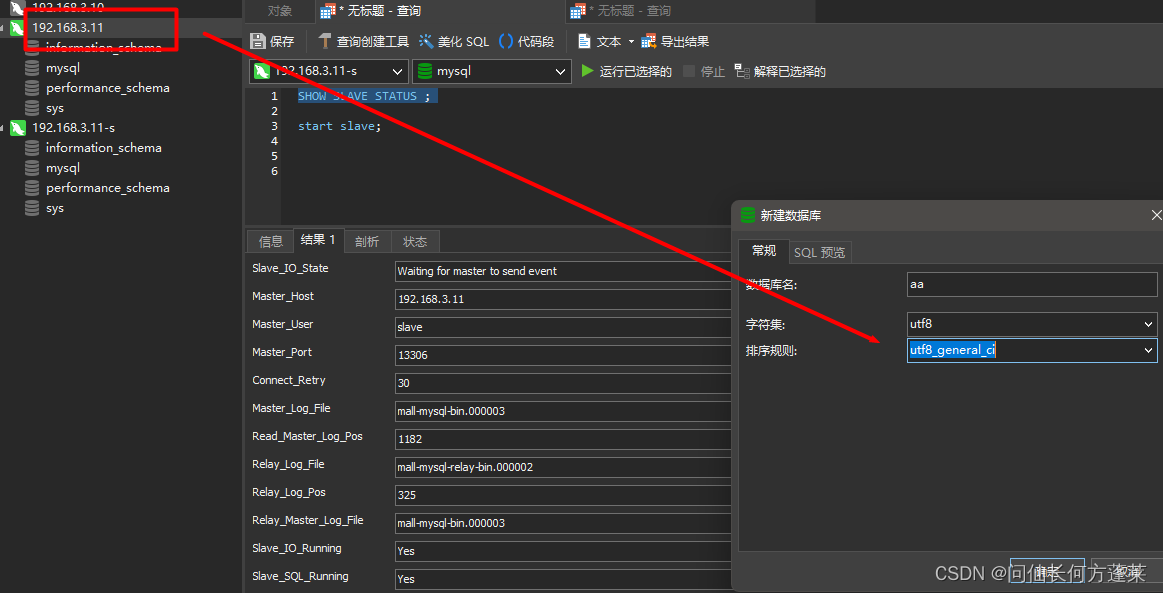The image size is (1163, 593).
Task: Select performance_schema under 192.168.3.11
Action: click(x=108, y=87)
